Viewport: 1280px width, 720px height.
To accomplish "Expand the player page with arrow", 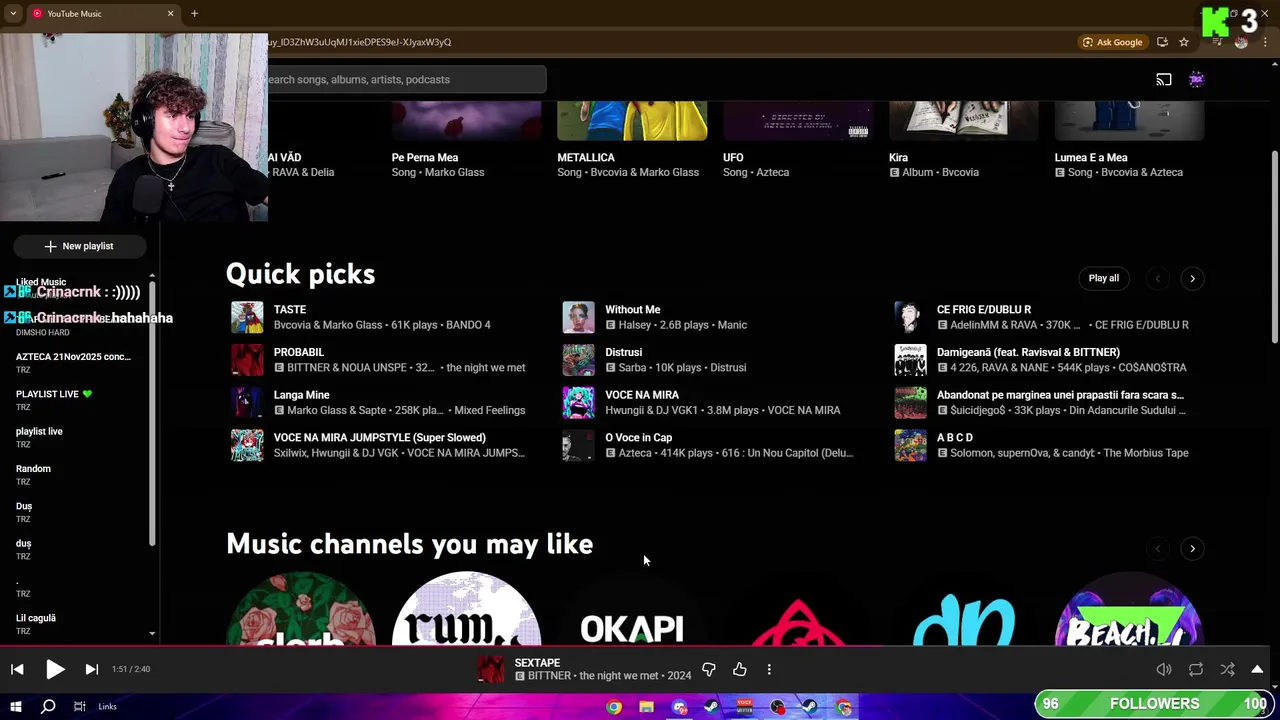I will click(x=1257, y=669).
